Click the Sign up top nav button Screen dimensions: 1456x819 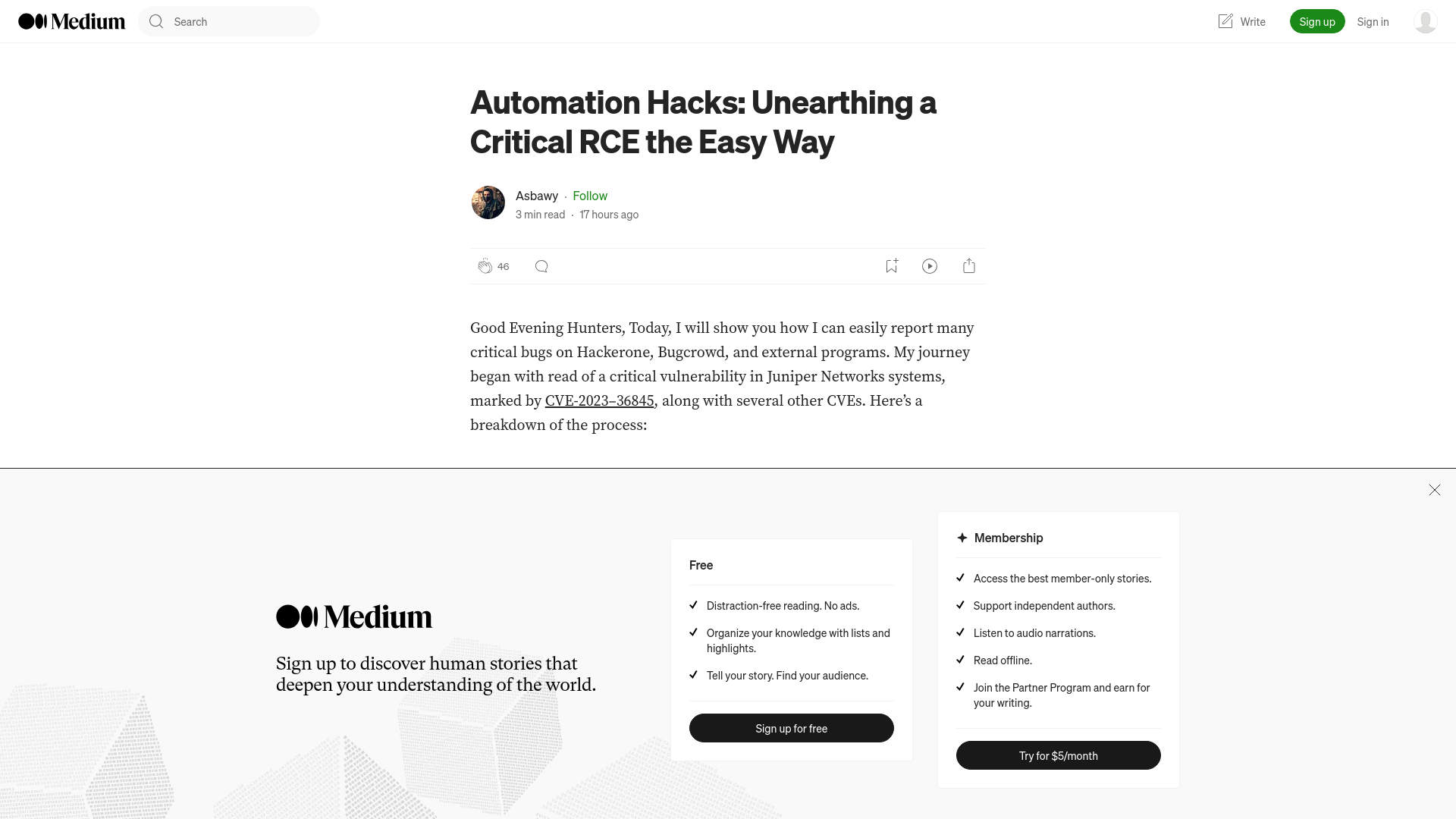click(x=1317, y=21)
